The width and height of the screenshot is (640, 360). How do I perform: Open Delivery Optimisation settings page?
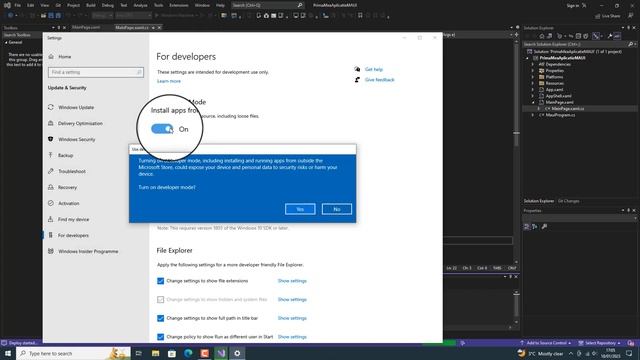pos(80,123)
